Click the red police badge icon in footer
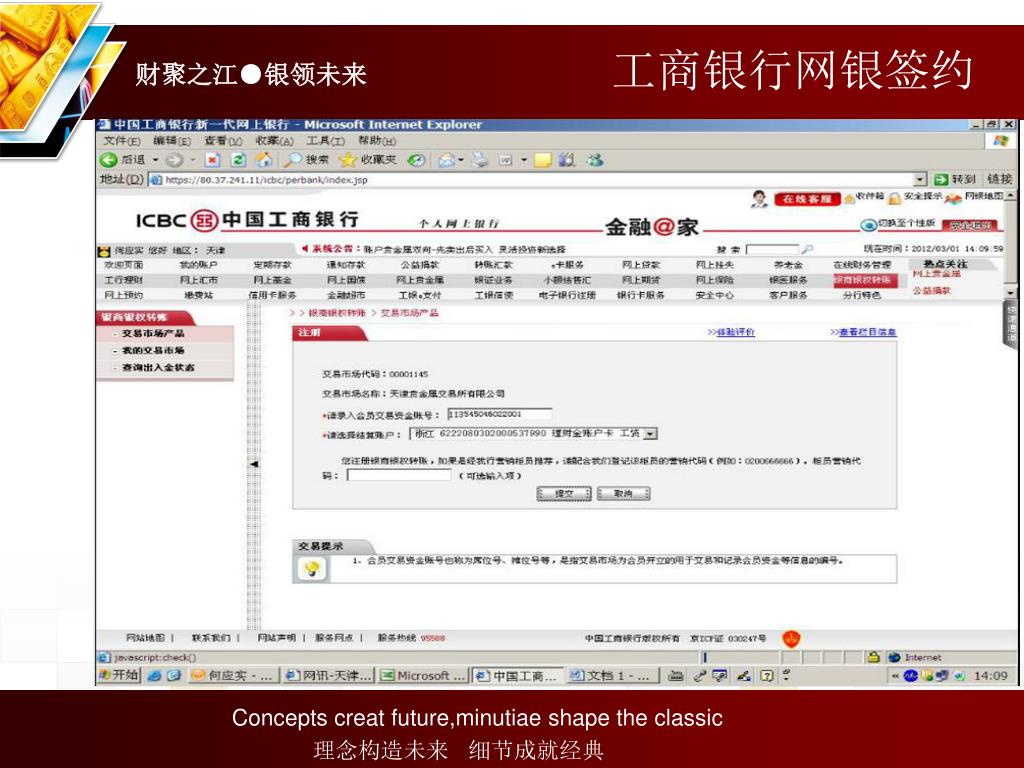1024x768 pixels. coord(791,638)
